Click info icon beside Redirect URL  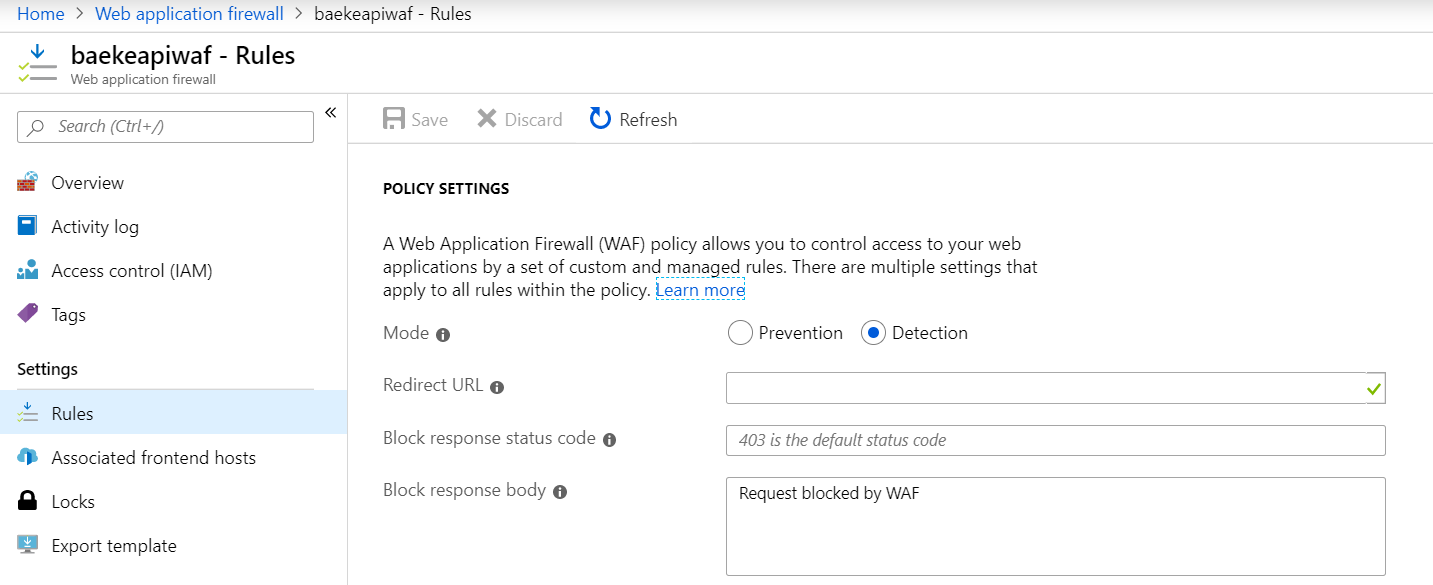tap(497, 387)
